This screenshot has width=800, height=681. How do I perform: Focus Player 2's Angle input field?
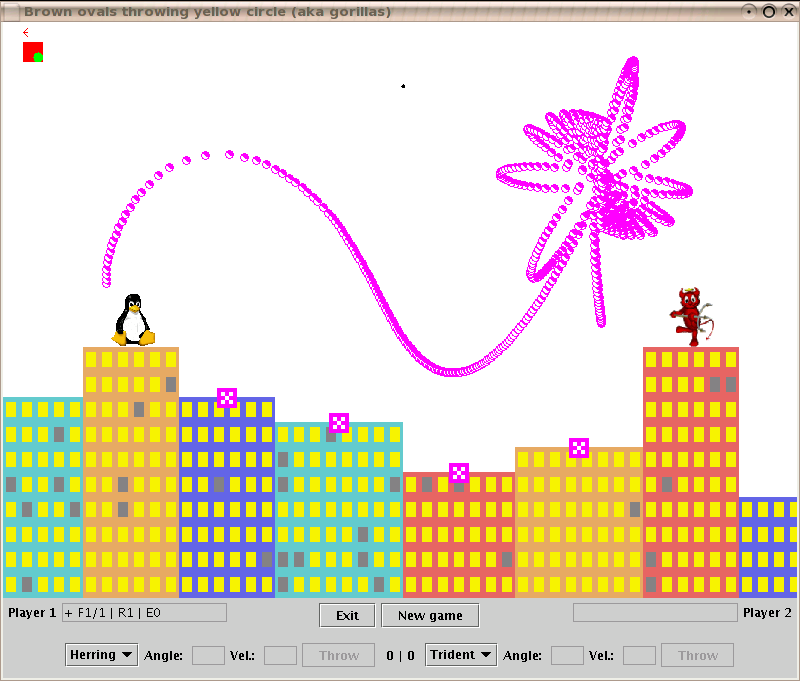pos(567,655)
